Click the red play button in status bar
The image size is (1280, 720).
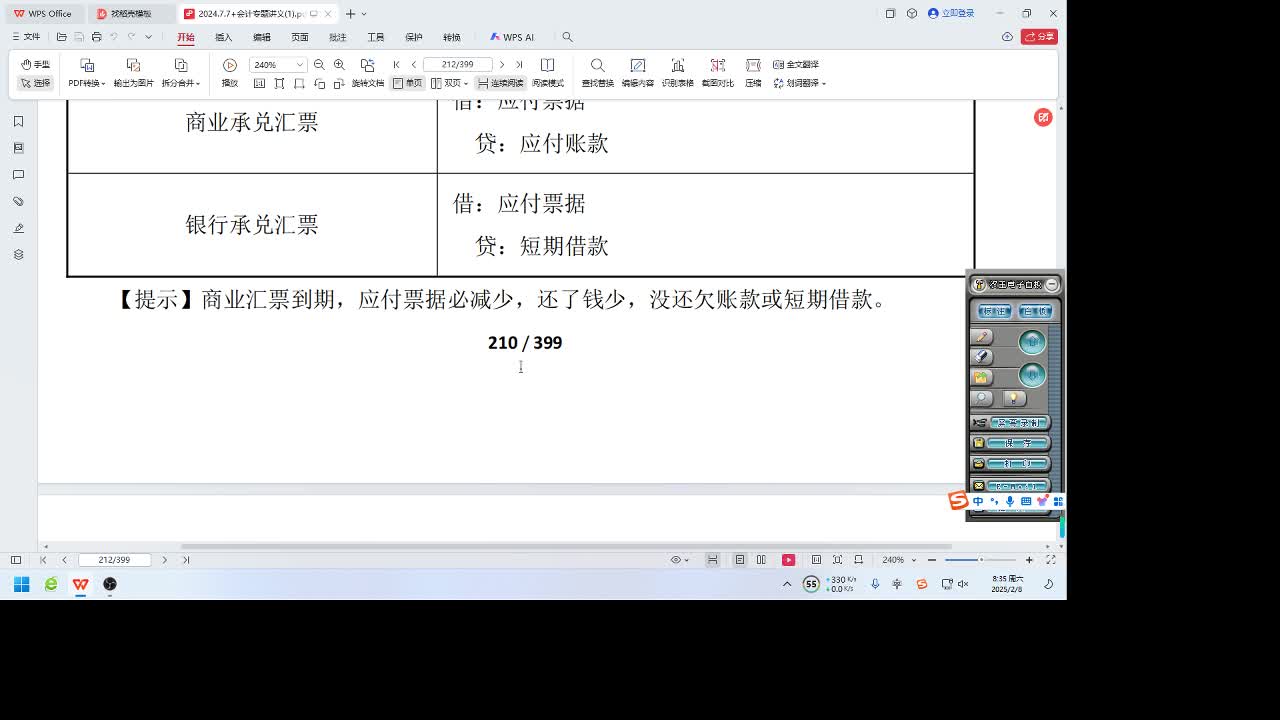(788, 560)
